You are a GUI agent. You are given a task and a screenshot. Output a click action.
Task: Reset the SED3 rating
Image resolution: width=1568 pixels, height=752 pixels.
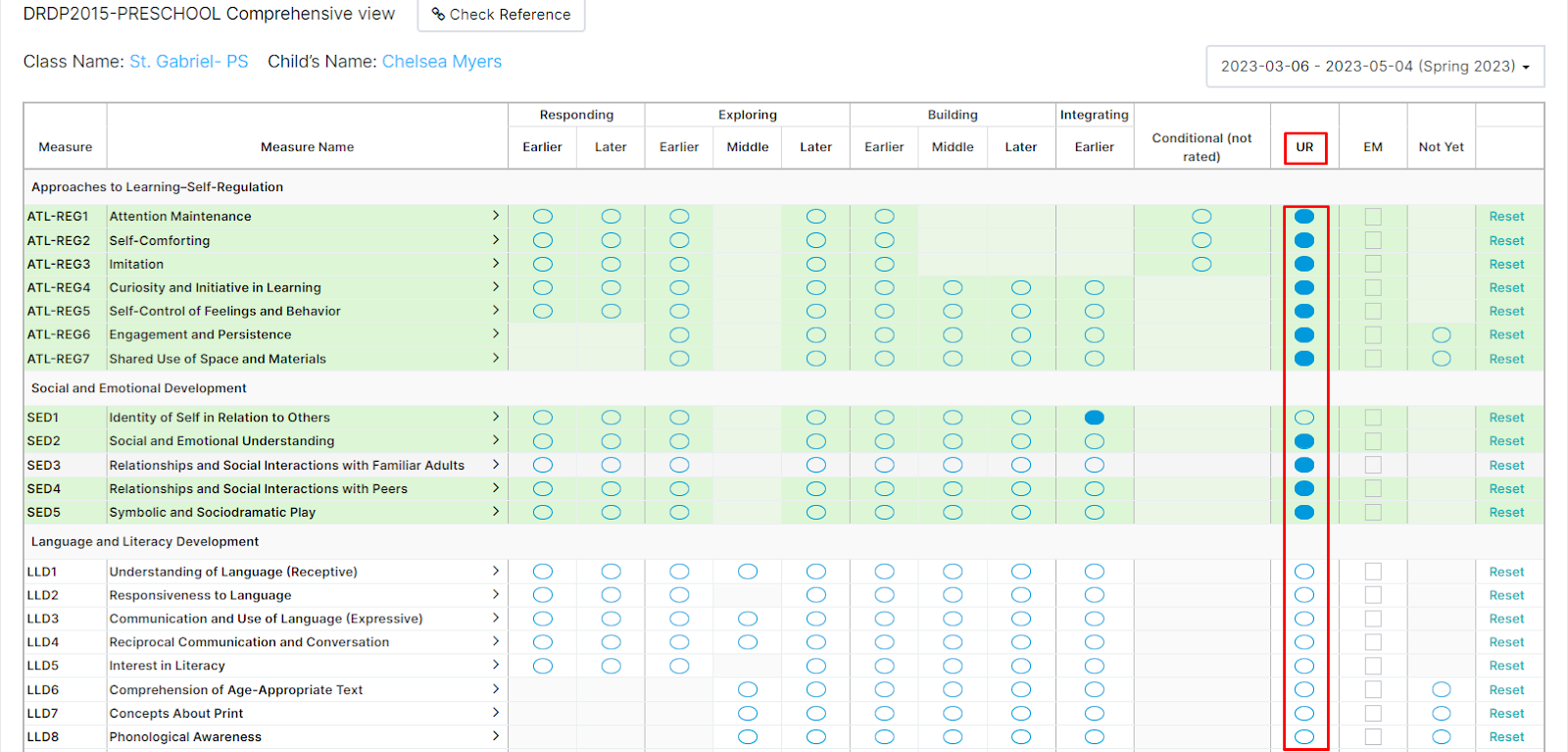tap(1506, 465)
